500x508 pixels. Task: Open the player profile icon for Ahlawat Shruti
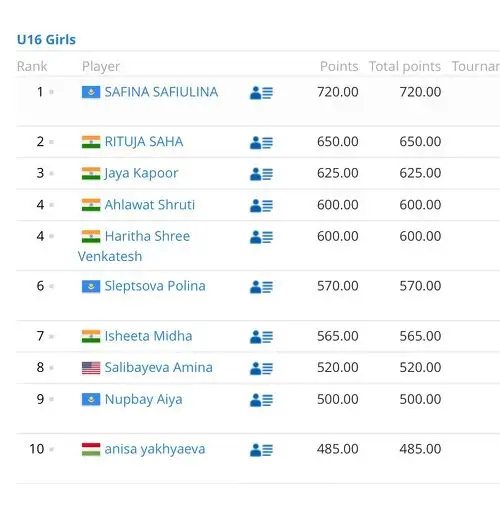click(261, 206)
